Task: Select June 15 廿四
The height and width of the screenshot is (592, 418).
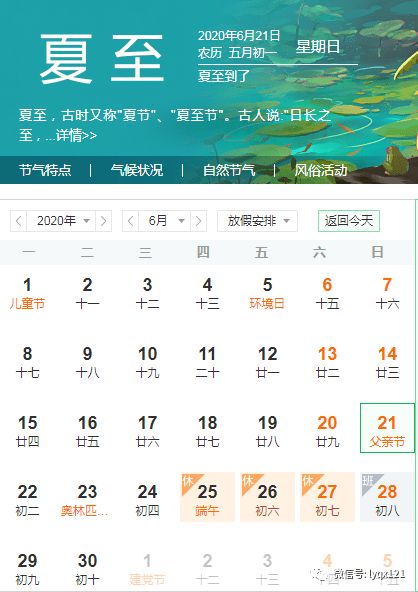Action: (27, 432)
